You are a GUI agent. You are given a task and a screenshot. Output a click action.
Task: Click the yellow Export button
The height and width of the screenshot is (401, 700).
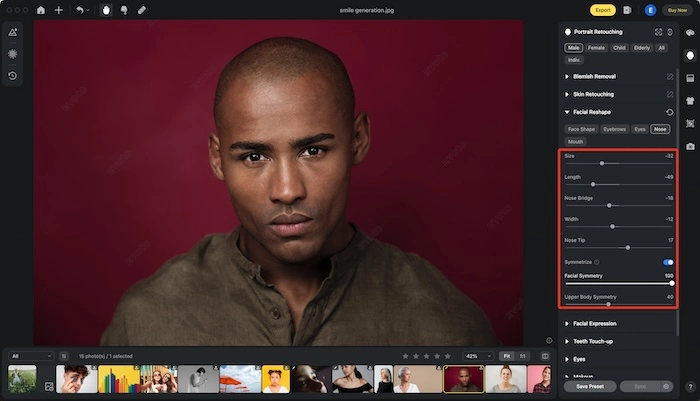pos(602,10)
